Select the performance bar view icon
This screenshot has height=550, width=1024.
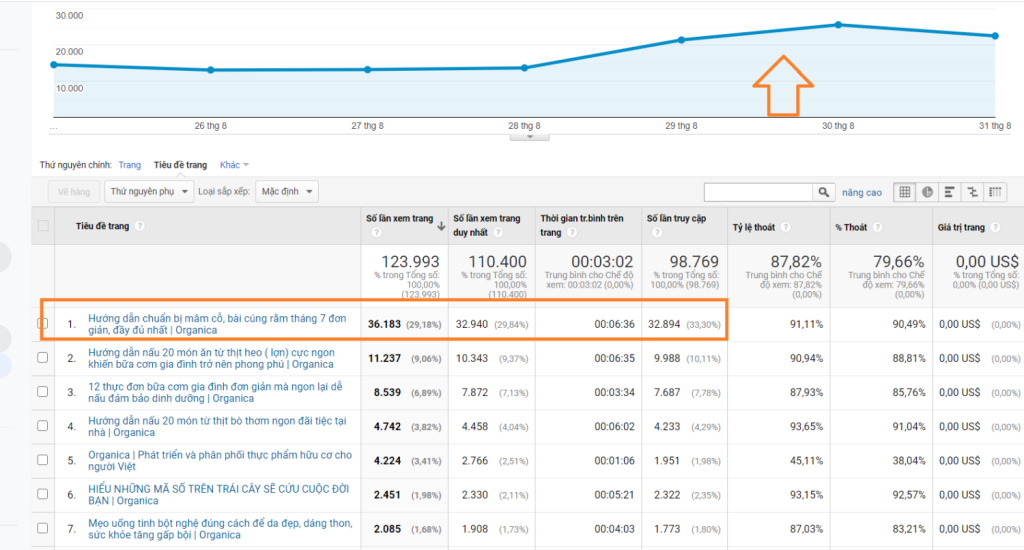[950, 192]
